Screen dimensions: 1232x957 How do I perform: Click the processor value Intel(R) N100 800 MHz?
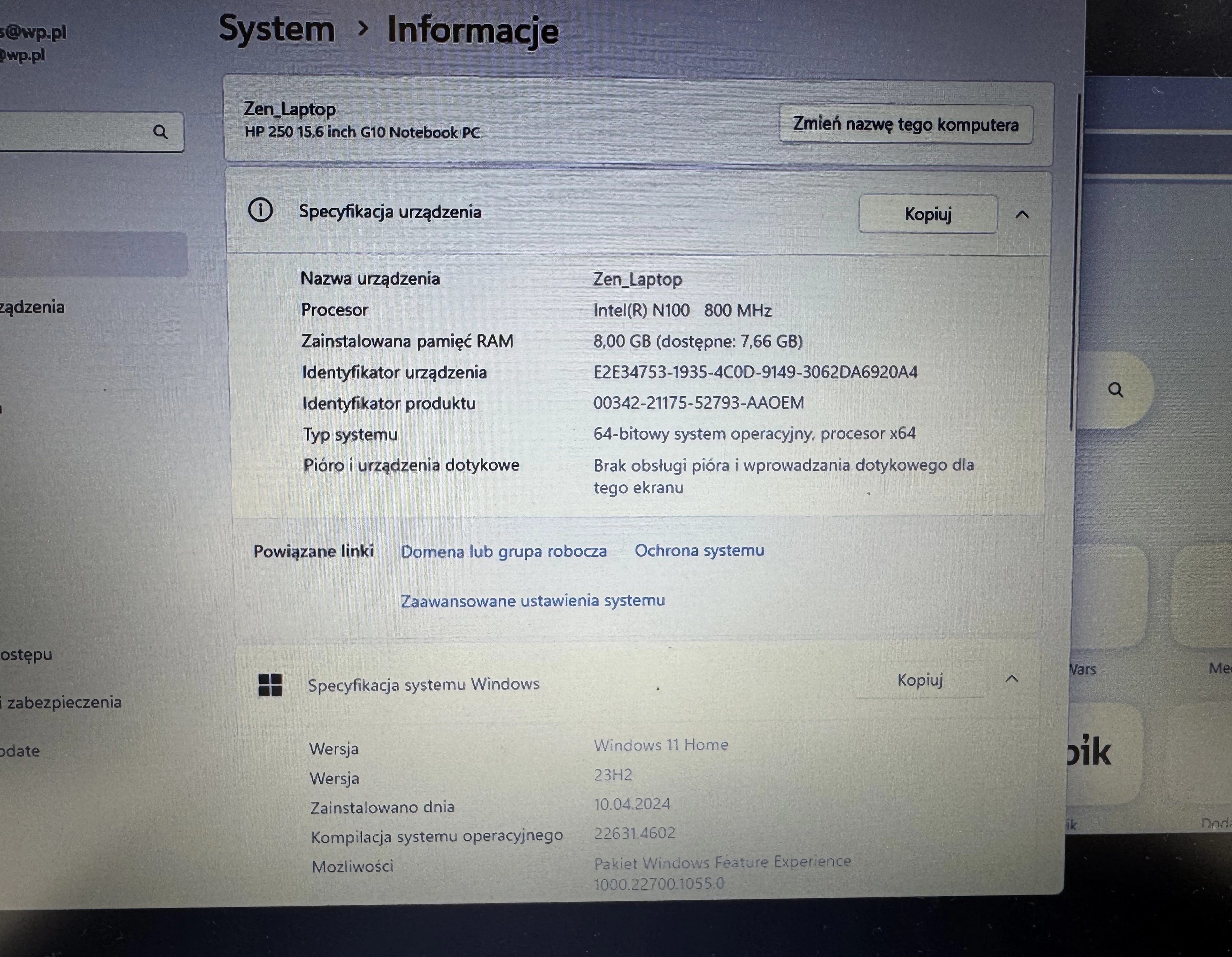682,310
